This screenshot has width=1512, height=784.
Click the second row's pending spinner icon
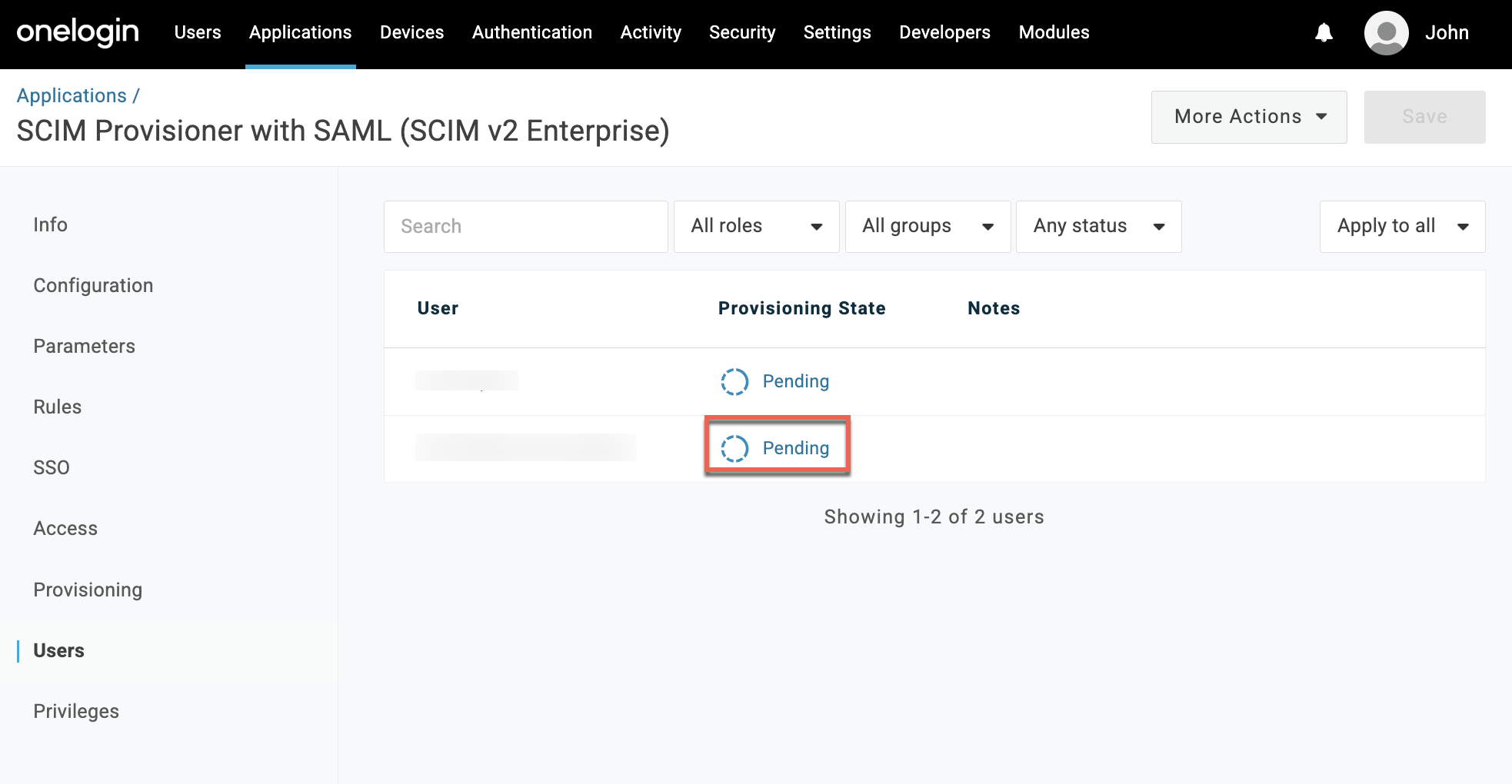click(734, 448)
